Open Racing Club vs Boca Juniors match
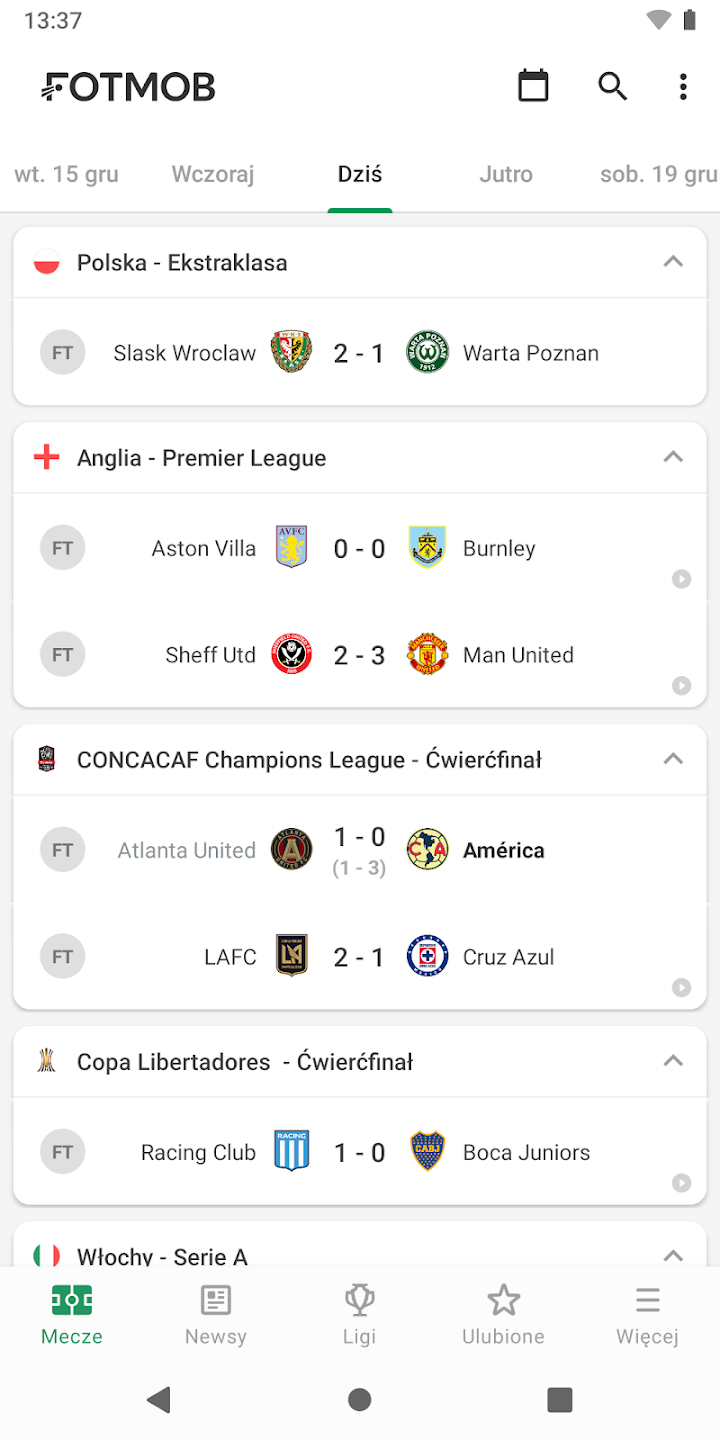This screenshot has height=1440, width=720. pyautogui.click(x=360, y=1152)
